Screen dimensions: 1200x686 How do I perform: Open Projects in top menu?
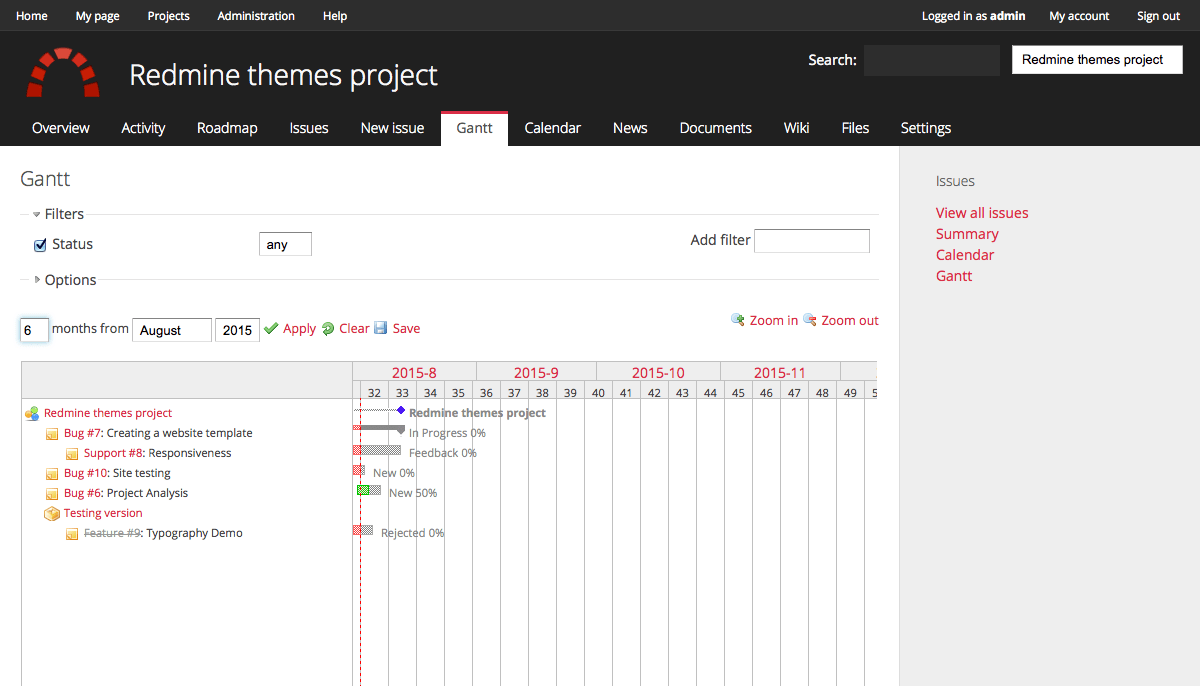coord(168,16)
